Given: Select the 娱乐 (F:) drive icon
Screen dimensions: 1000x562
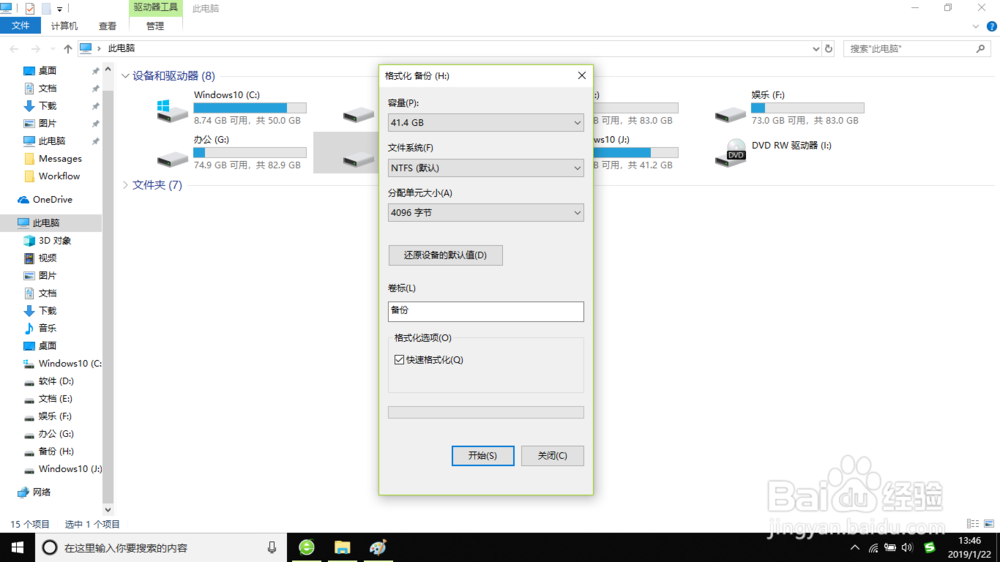Looking at the screenshot, I should (730, 114).
